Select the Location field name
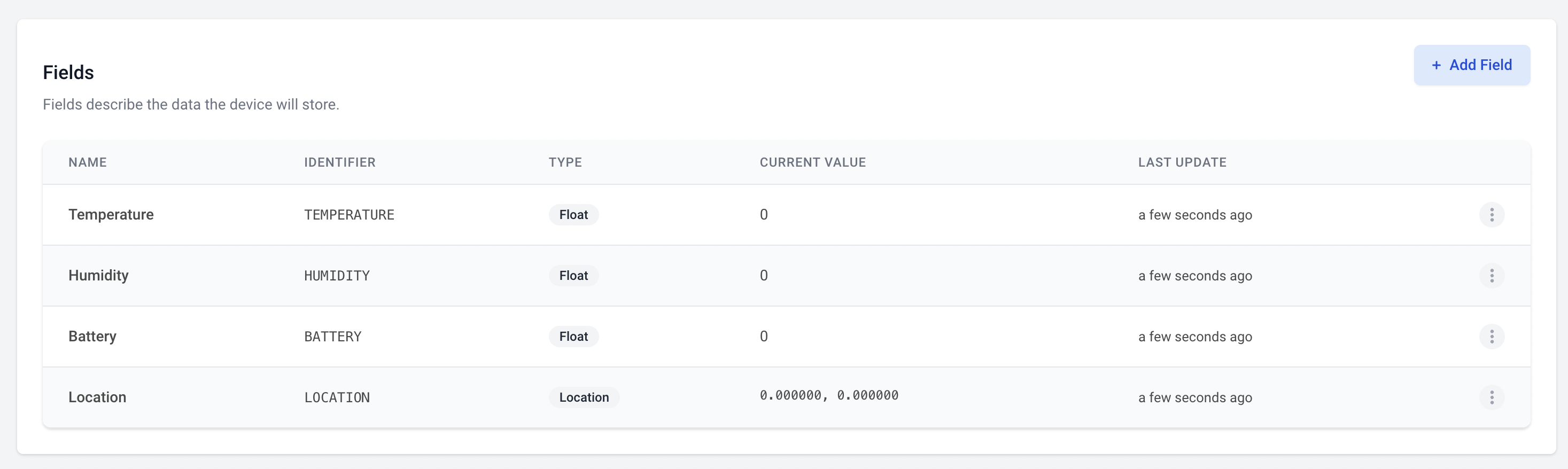Viewport: 1568px width, 469px height. coord(97,397)
